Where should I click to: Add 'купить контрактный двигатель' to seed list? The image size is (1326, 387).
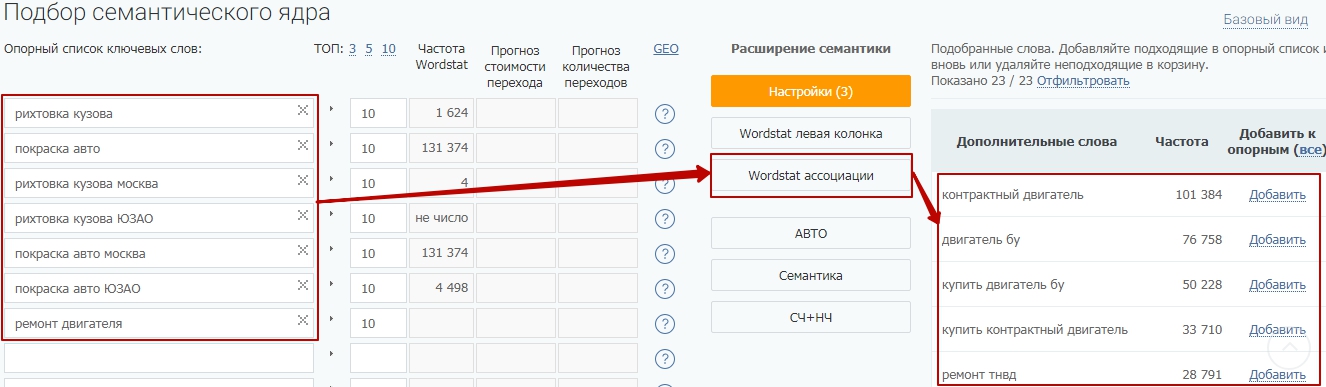tap(1277, 330)
